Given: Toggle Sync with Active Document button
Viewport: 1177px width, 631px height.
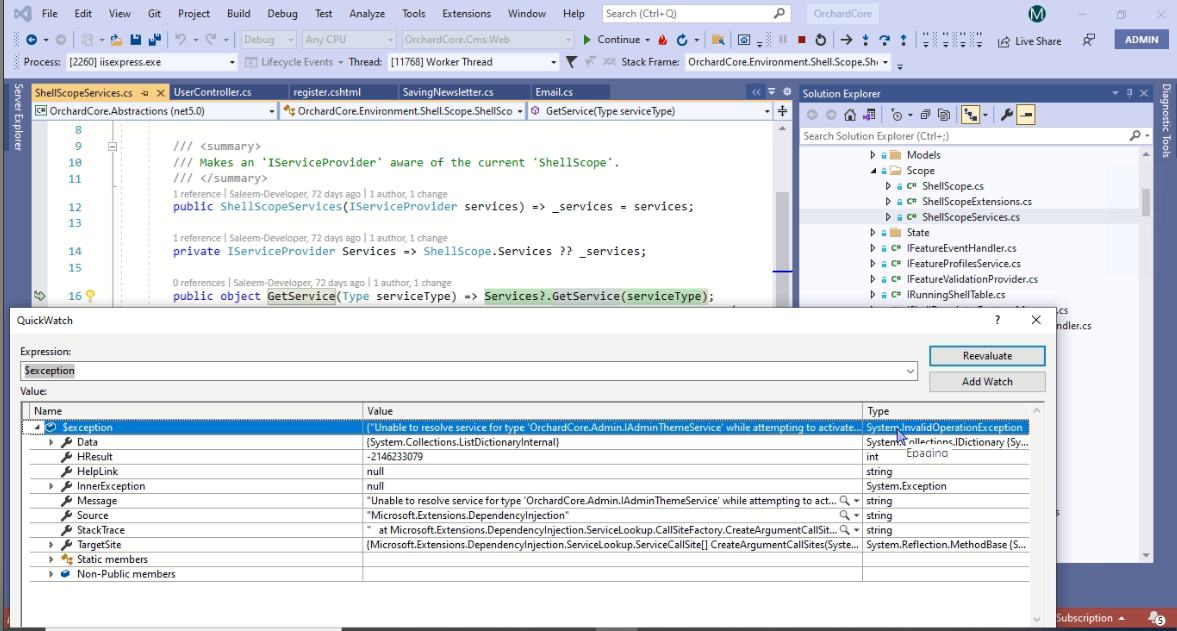Looking at the screenshot, I should (971, 115).
